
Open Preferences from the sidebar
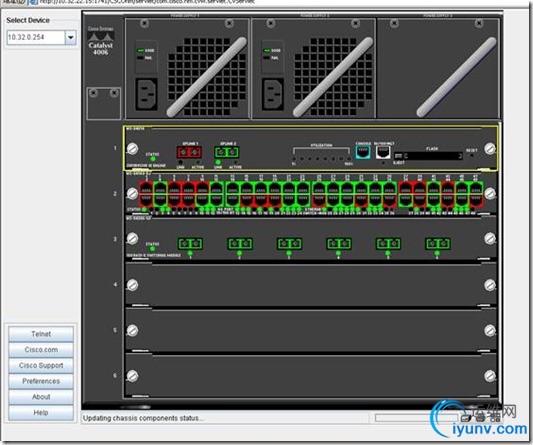coord(41,381)
